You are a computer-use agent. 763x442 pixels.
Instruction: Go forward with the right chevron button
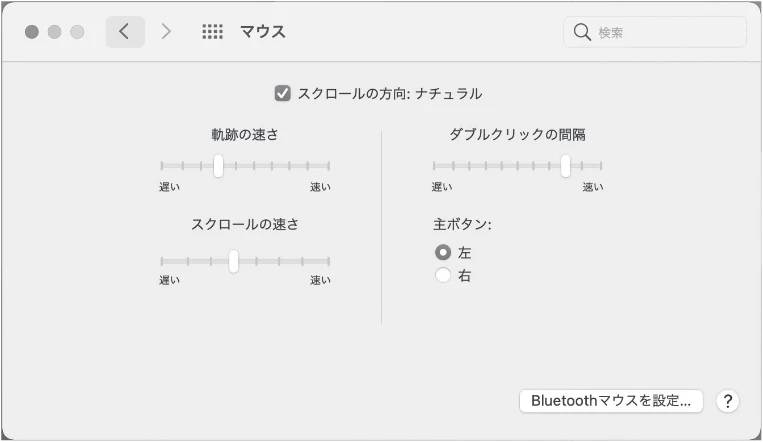point(166,32)
